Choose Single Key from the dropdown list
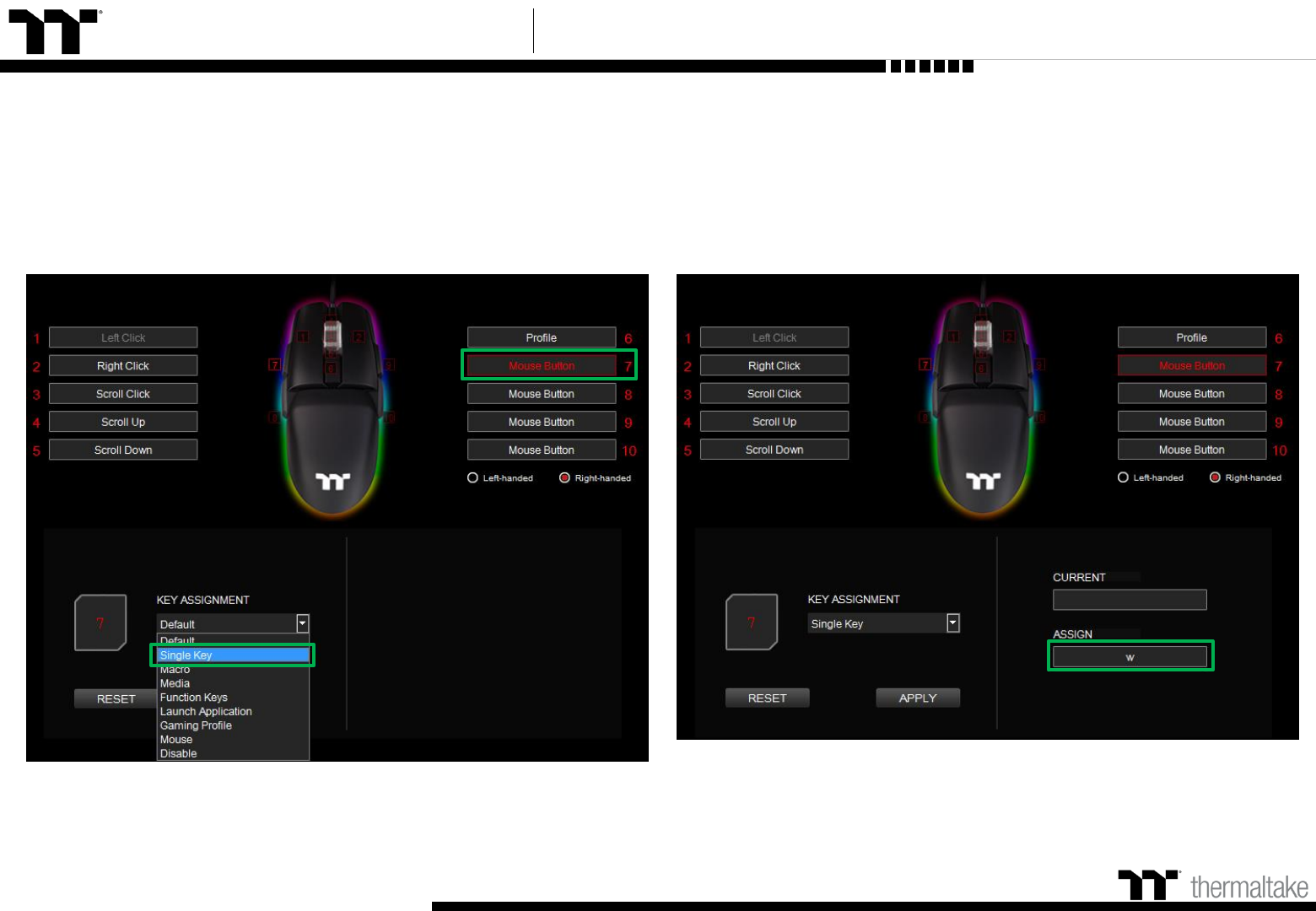Image resolution: width=1316 pixels, height=911 pixels. [233, 655]
